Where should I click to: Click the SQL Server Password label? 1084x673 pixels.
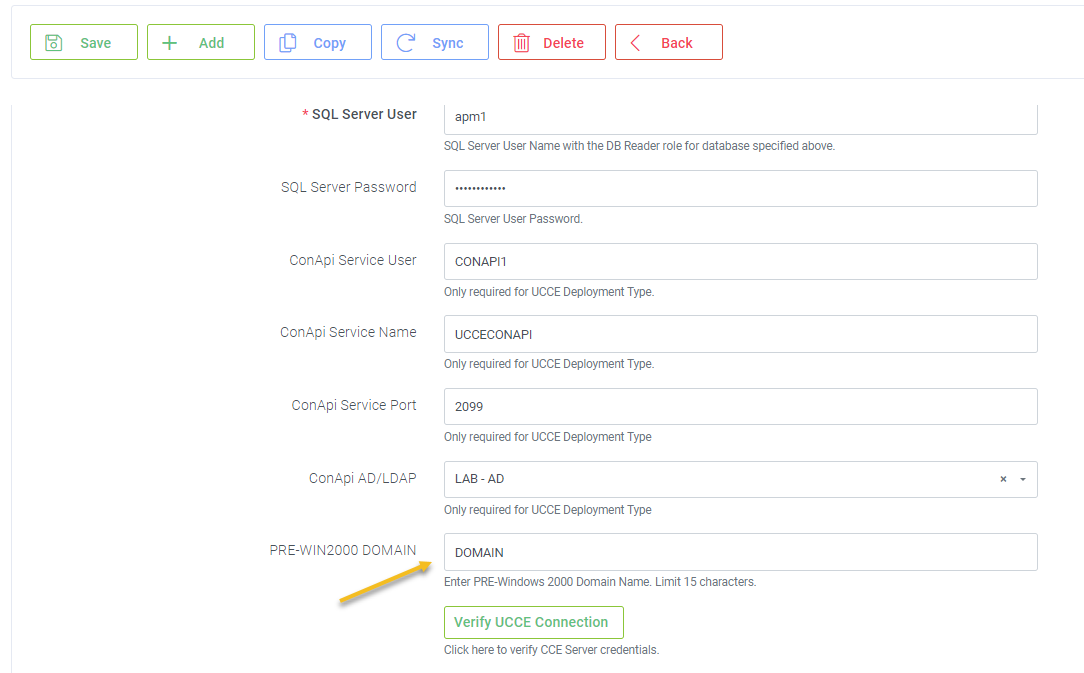click(x=348, y=187)
